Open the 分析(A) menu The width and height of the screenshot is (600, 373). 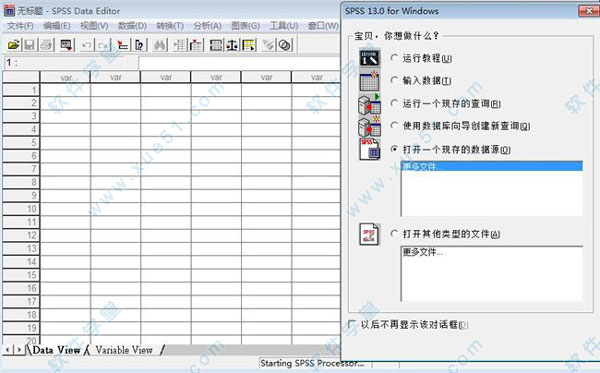[207, 26]
